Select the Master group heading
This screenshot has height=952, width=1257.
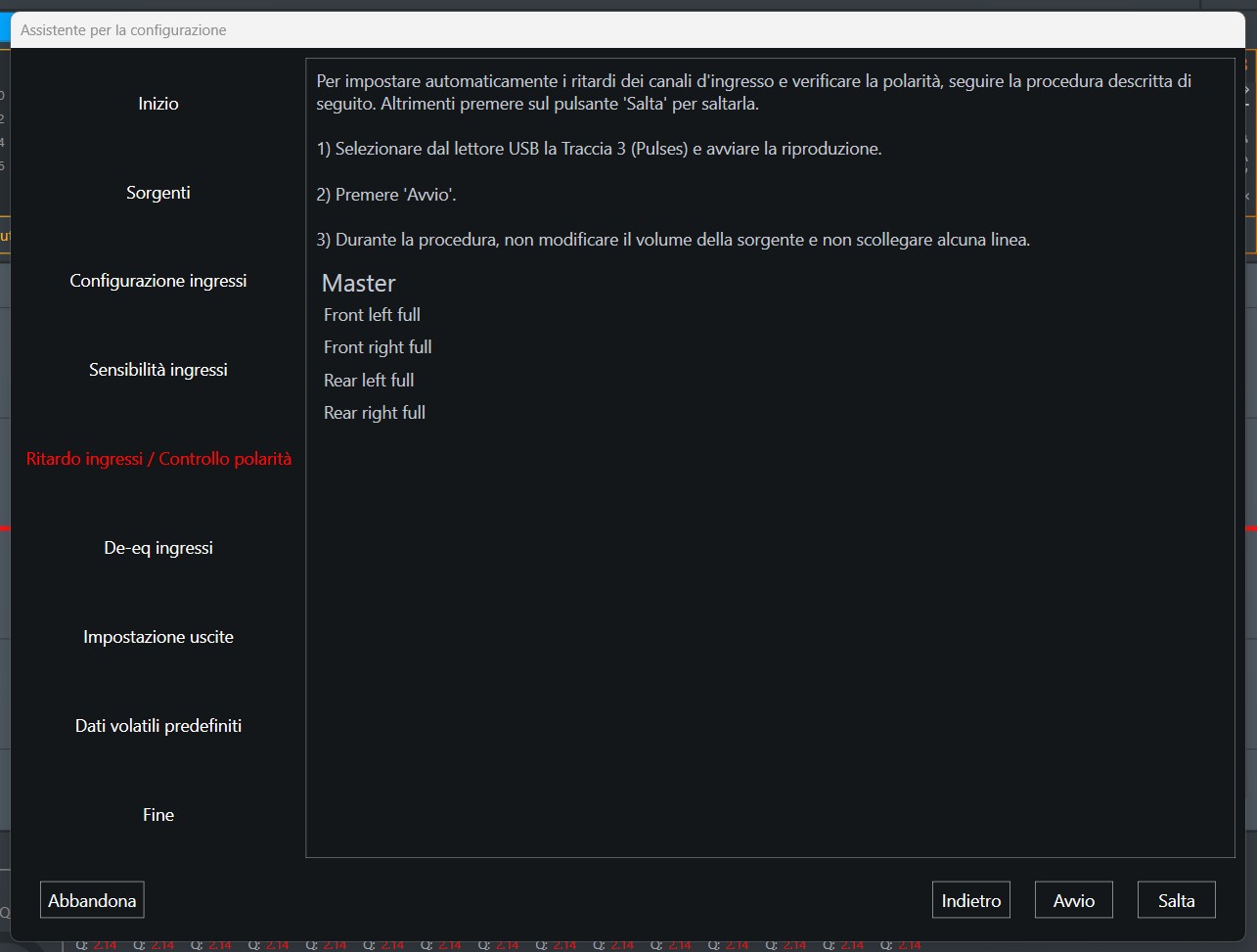point(359,284)
